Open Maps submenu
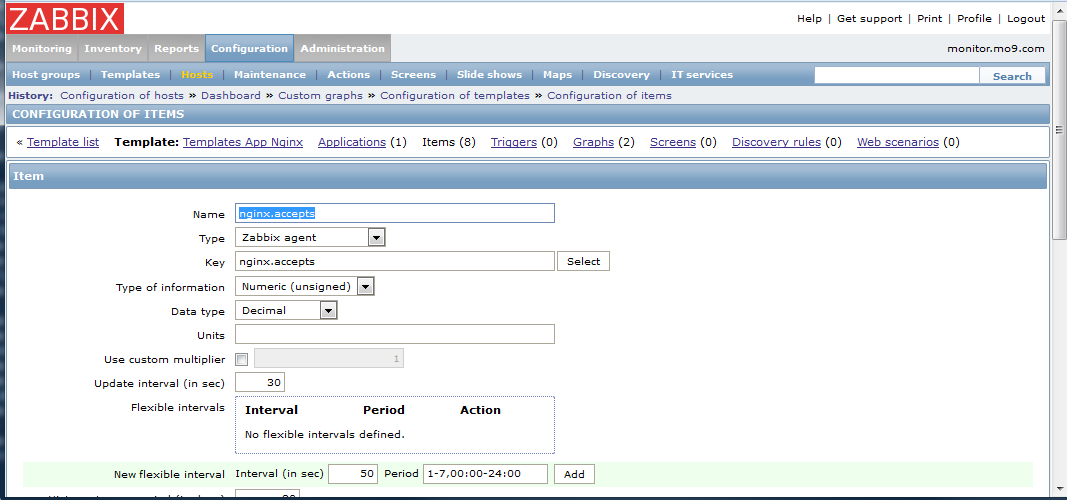 [x=557, y=75]
